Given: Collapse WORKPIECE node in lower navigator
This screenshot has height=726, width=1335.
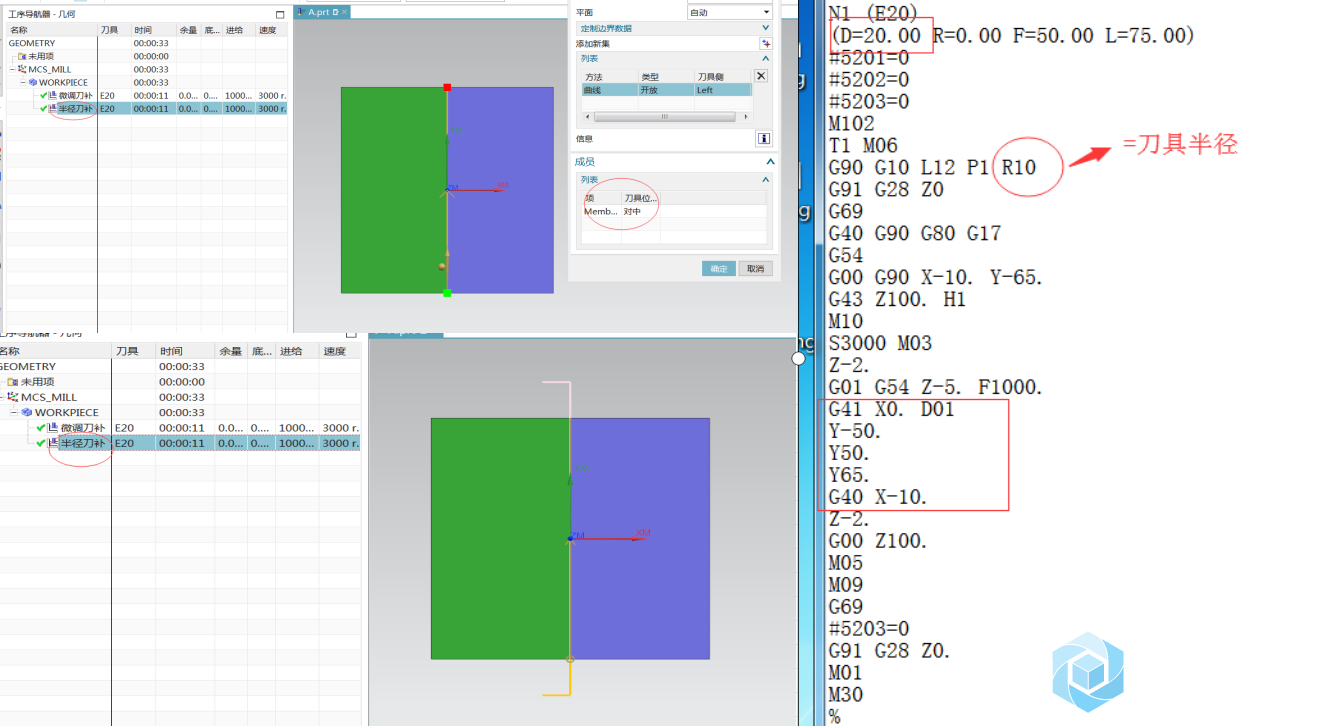Looking at the screenshot, I should coord(15,412).
